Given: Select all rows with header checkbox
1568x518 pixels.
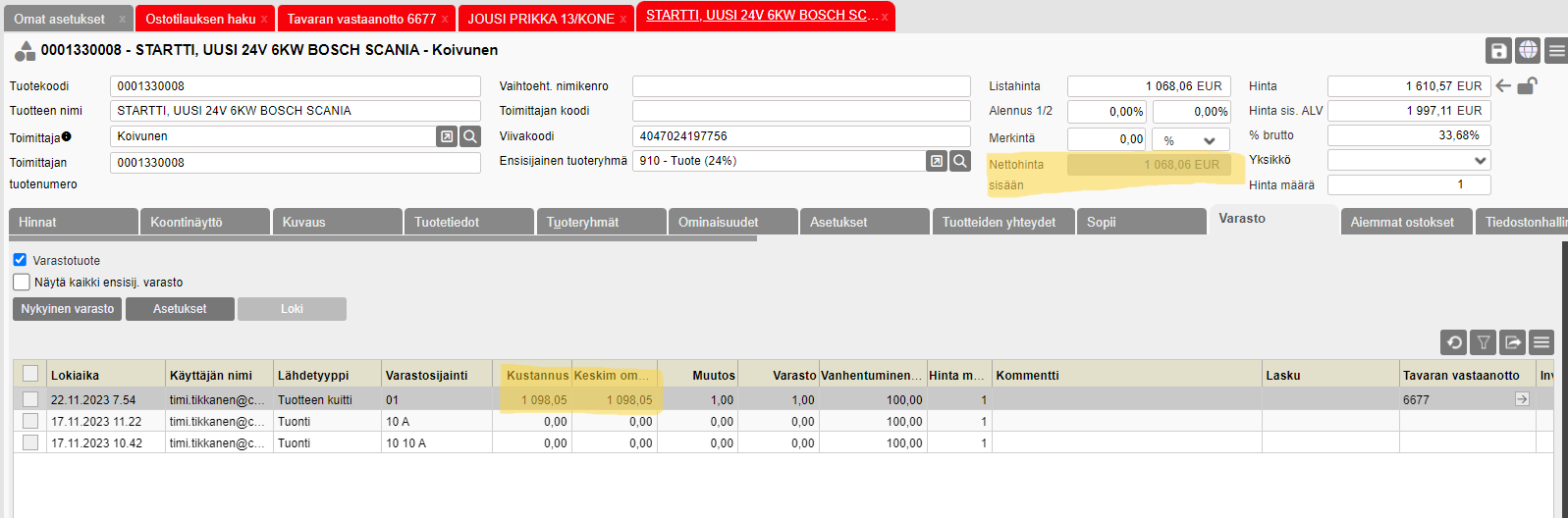Looking at the screenshot, I should [30, 374].
